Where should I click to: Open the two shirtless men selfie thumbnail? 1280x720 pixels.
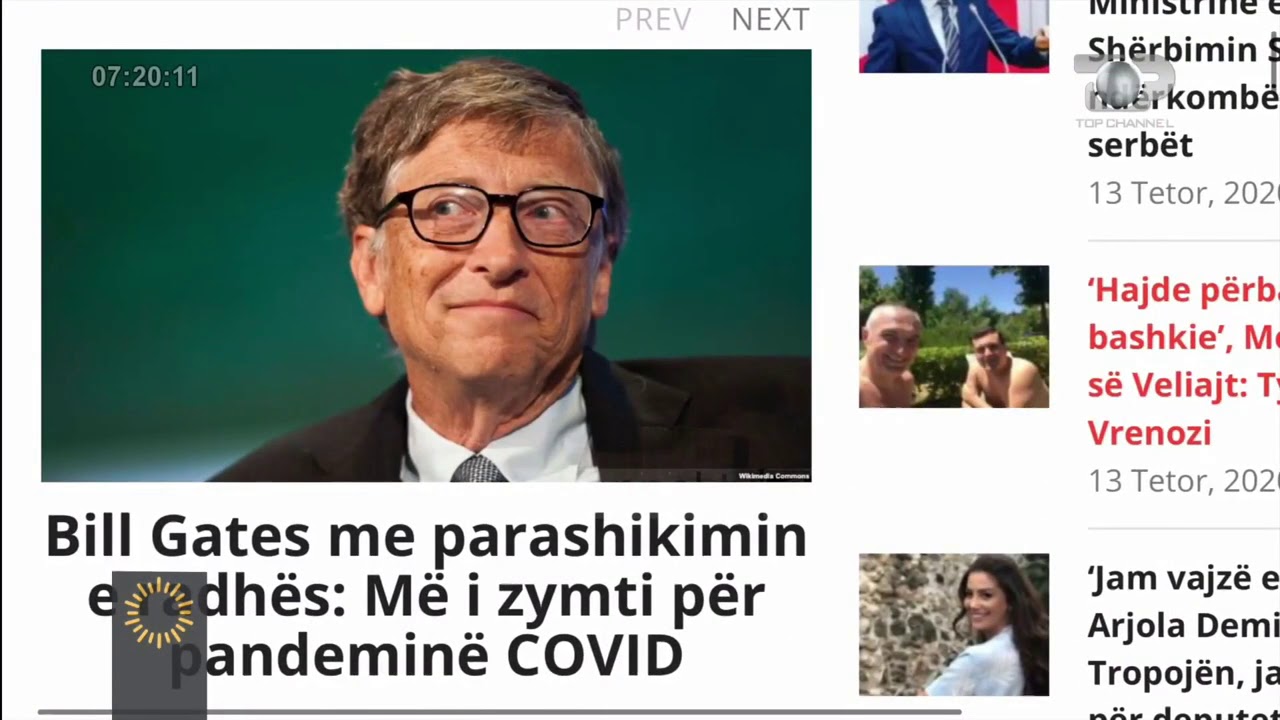(954, 337)
